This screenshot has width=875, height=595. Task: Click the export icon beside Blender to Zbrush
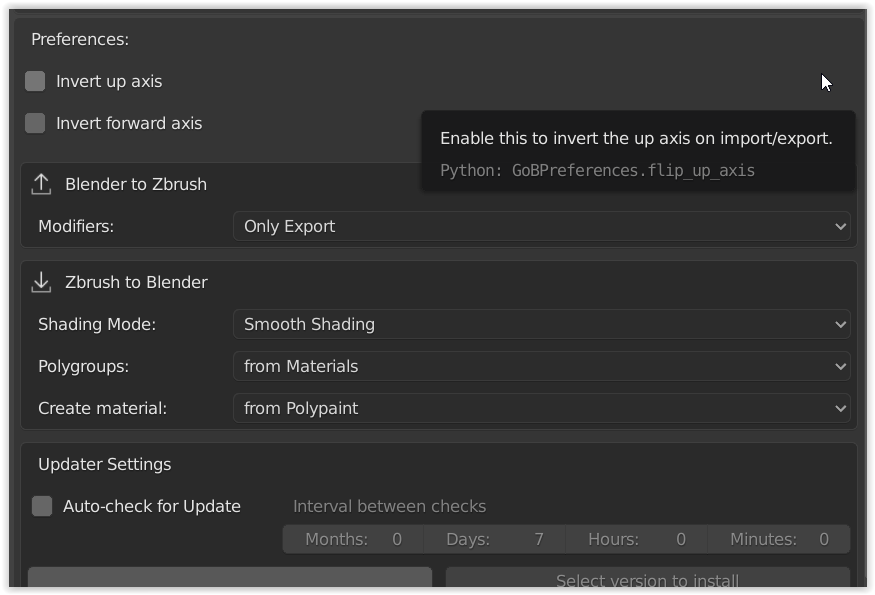41,184
